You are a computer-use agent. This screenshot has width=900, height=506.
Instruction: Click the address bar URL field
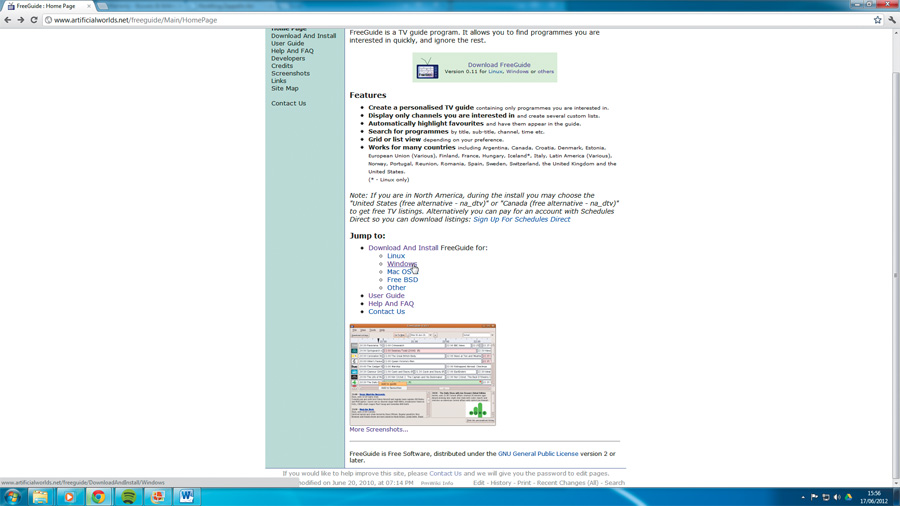(456, 20)
